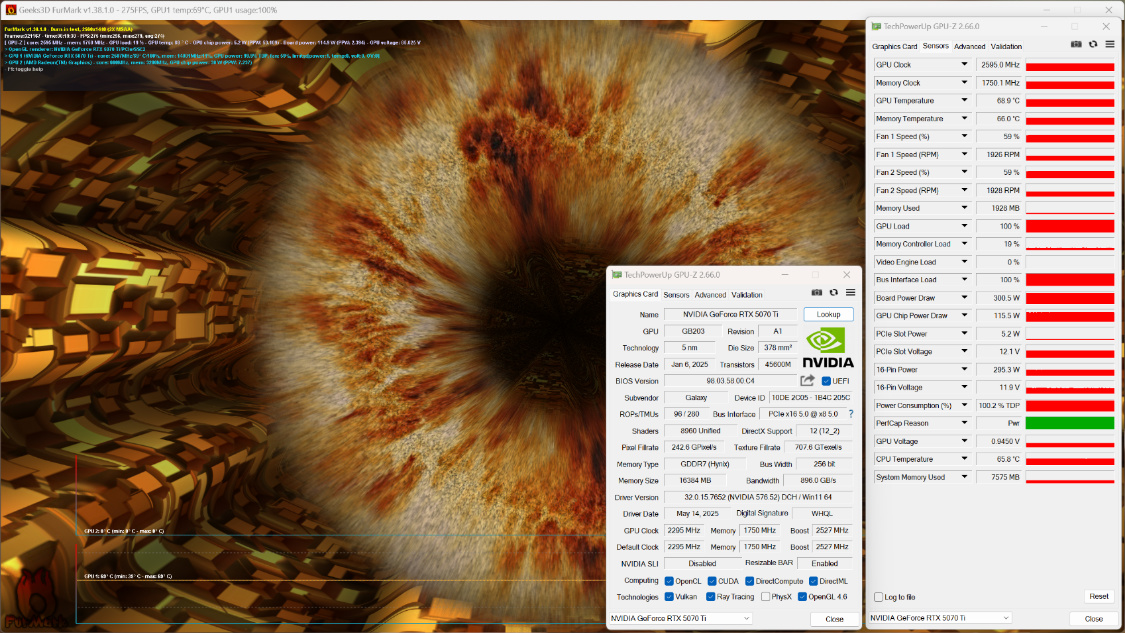Image resolution: width=1125 pixels, height=633 pixels.
Task: Toggle the PhysX checkbox
Action: point(766,596)
